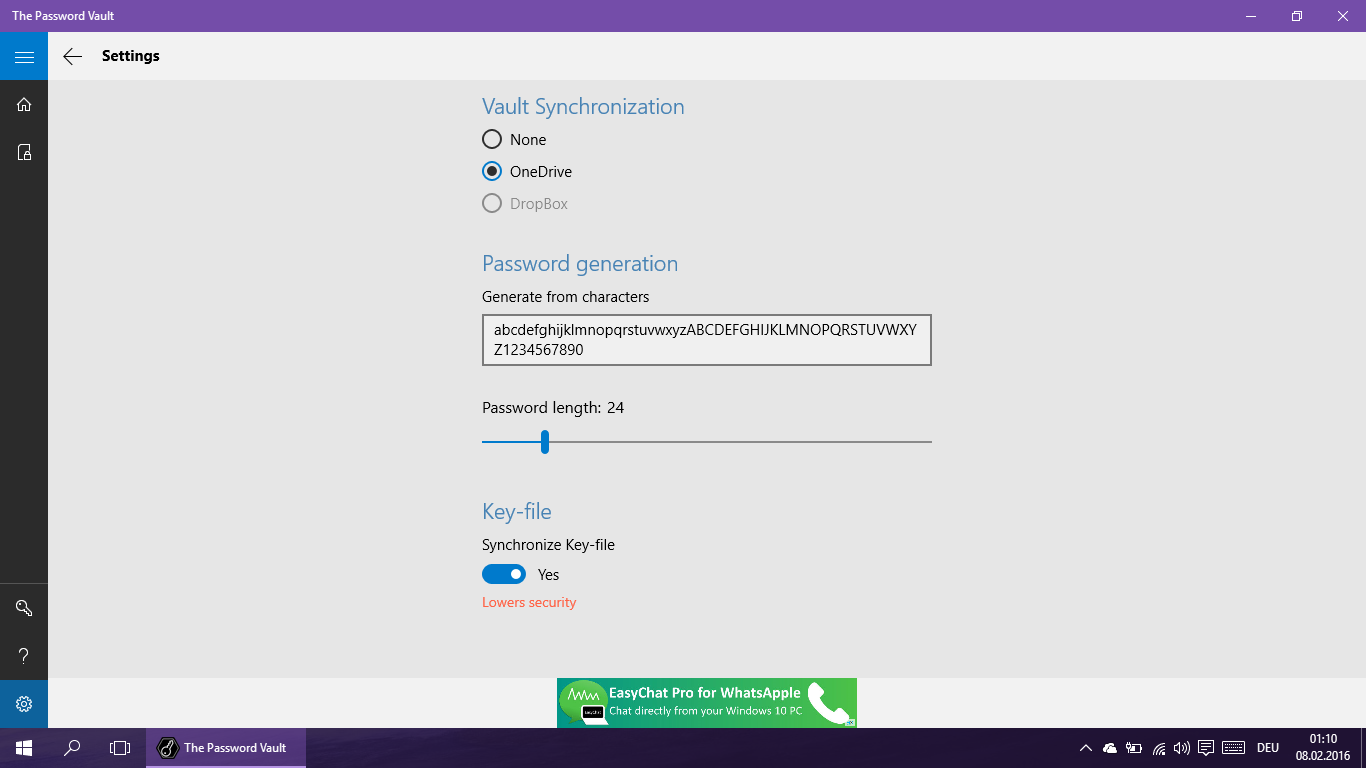Click the Password length slider thumb
This screenshot has height=768, width=1366.
click(x=545, y=441)
